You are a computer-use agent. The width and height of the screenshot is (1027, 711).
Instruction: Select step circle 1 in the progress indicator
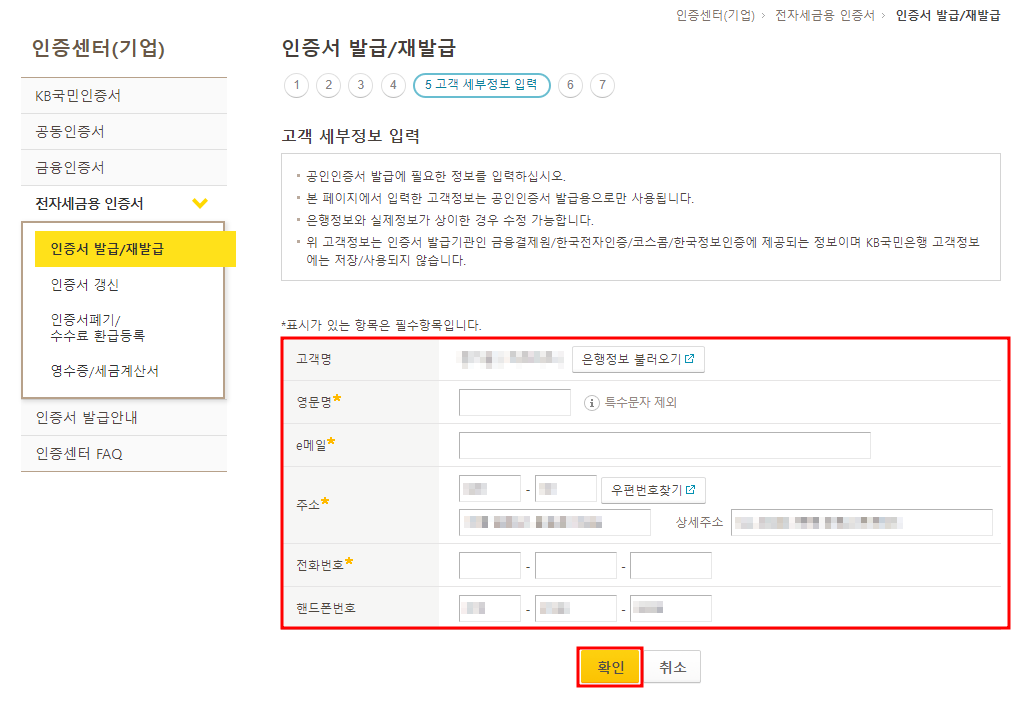[x=296, y=86]
